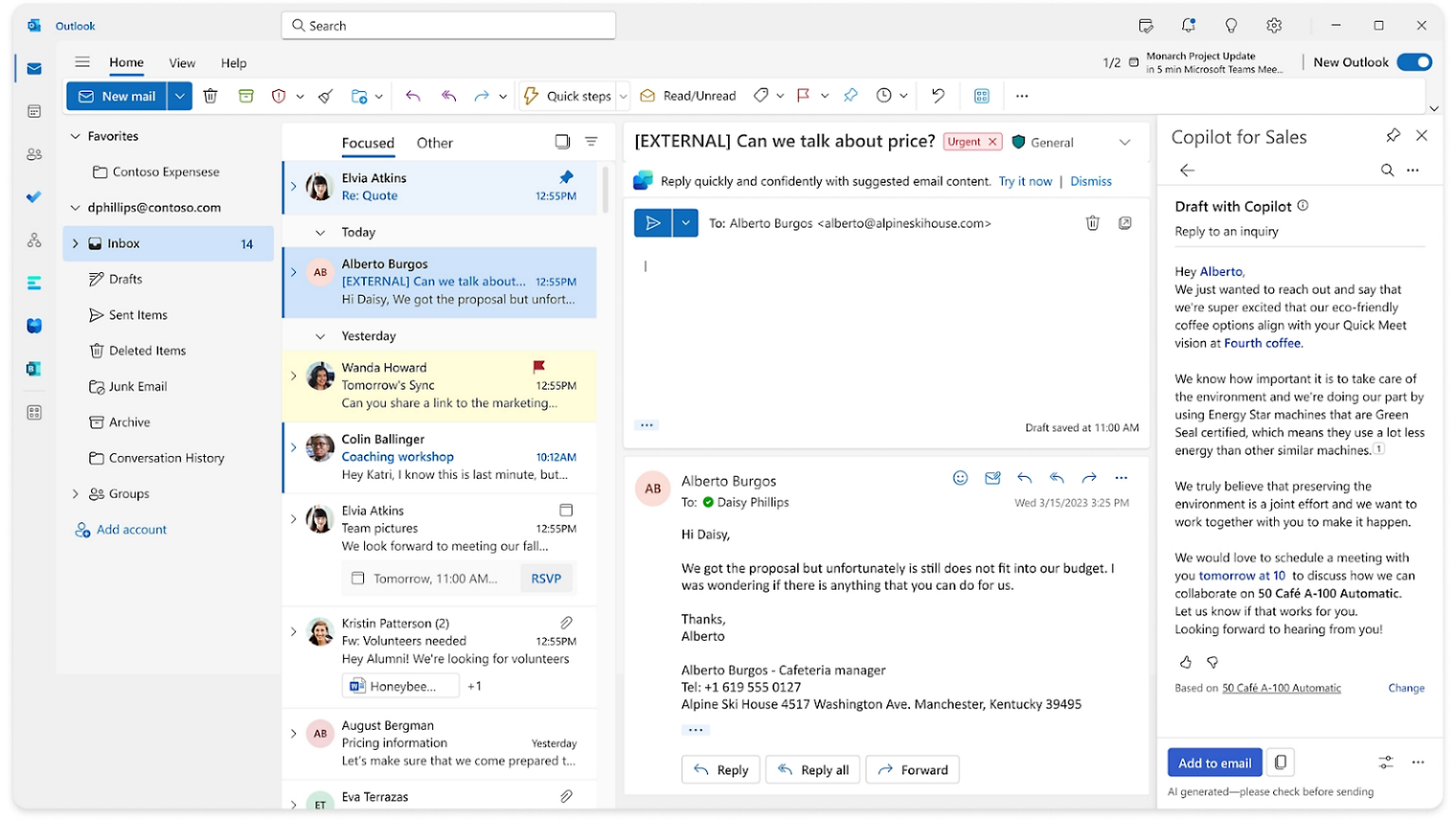Open the Calendar from the left app rail
The image size is (1456, 820).
tap(34, 111)
